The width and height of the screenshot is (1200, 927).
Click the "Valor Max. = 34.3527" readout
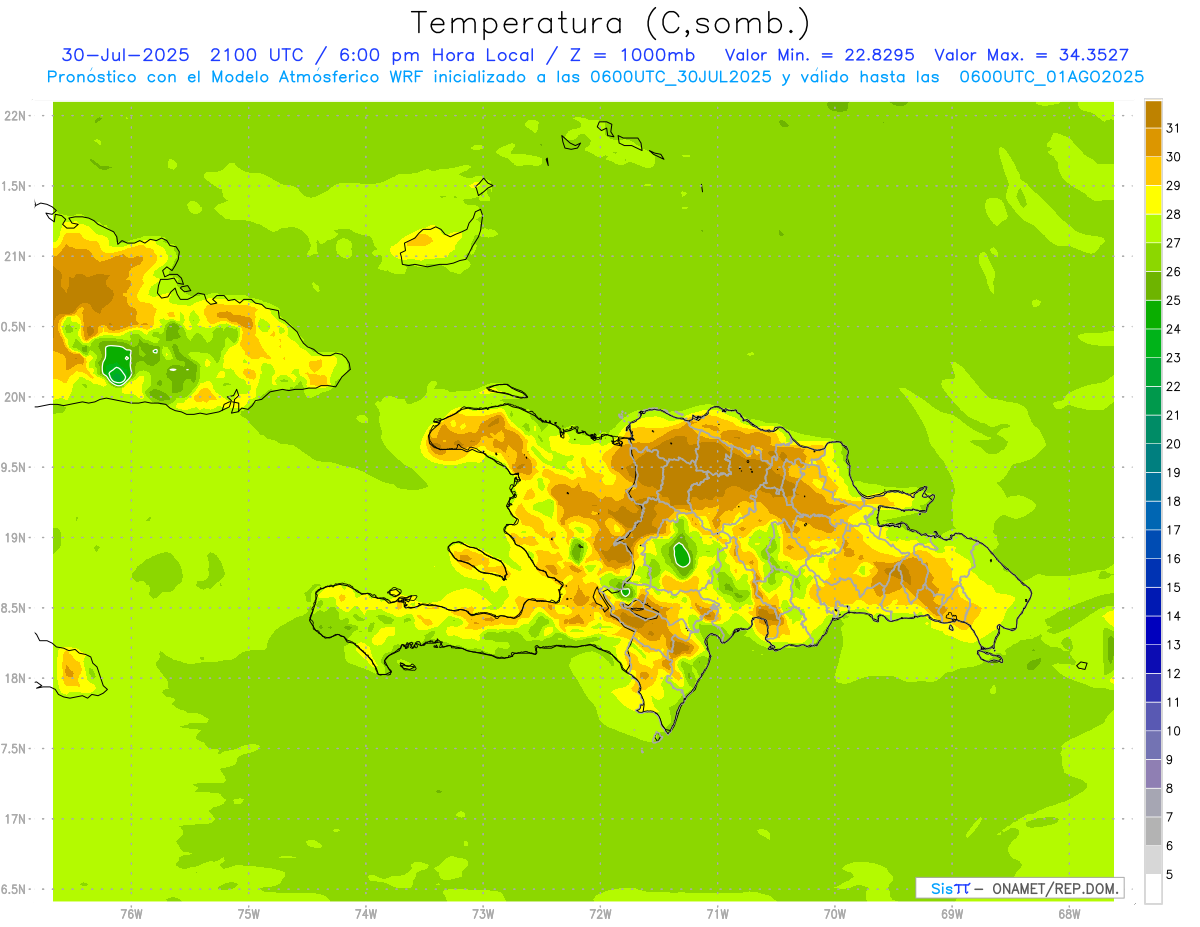1031,55
